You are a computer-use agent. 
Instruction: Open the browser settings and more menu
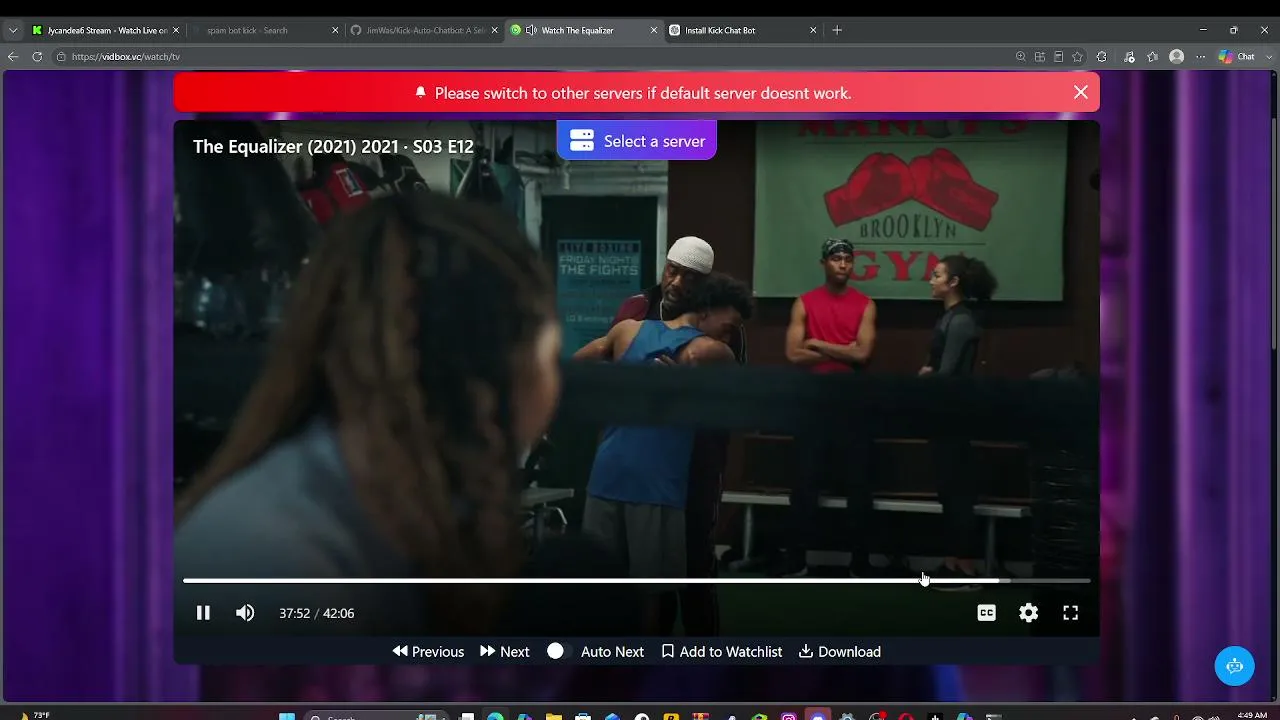coord(1201,57)
